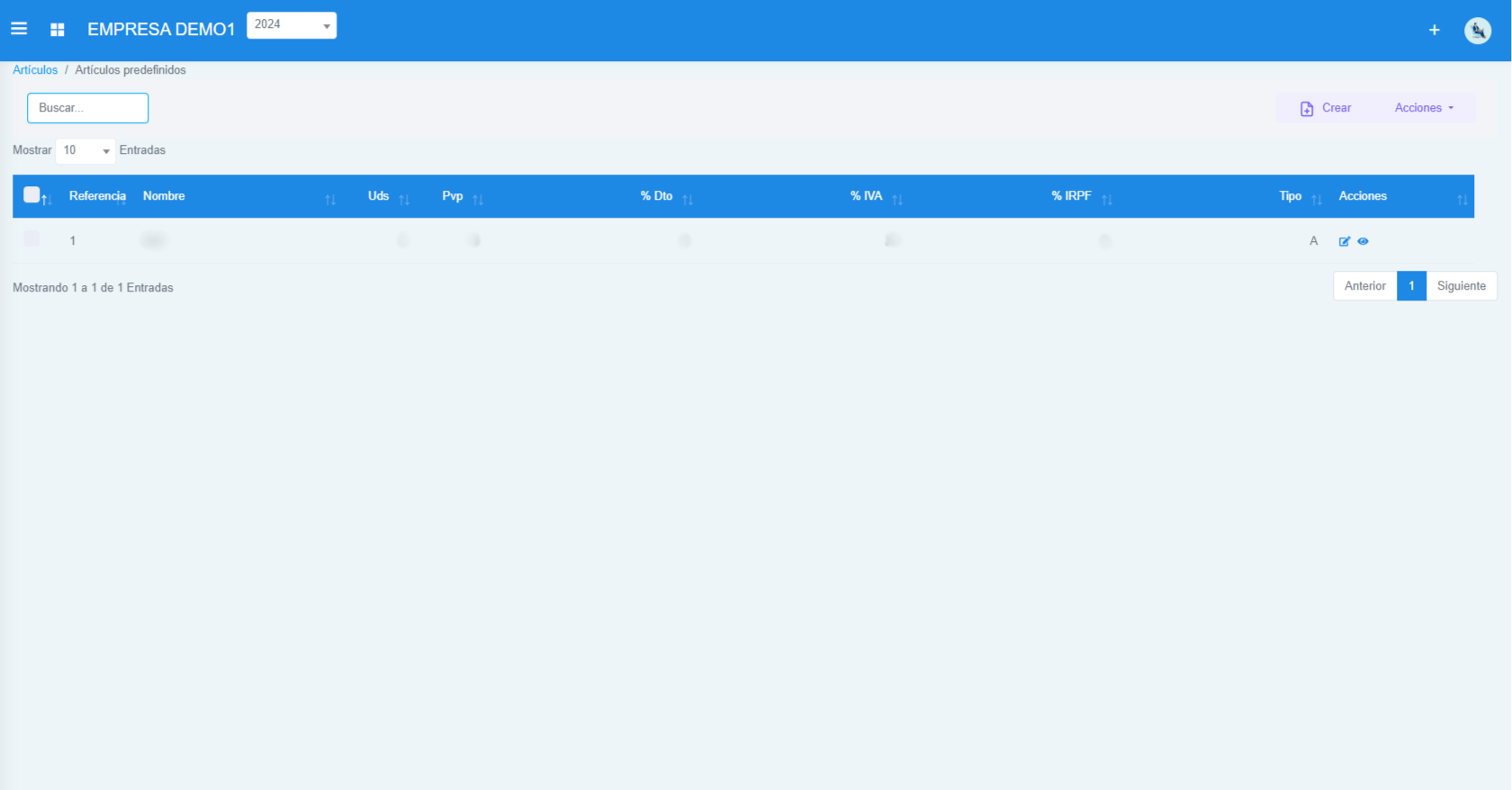Screen dimensions: 1512x790
Task: Sort by % IRPF column arrows
Action: (1107, 199)
